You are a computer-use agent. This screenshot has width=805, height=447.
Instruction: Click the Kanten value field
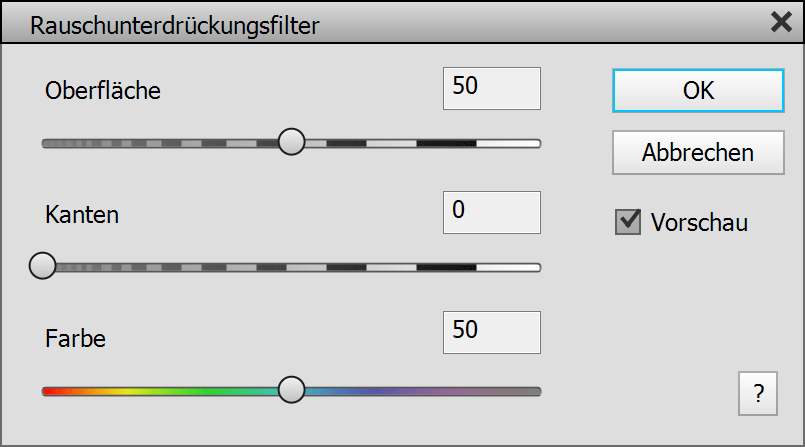click(491, 212)
